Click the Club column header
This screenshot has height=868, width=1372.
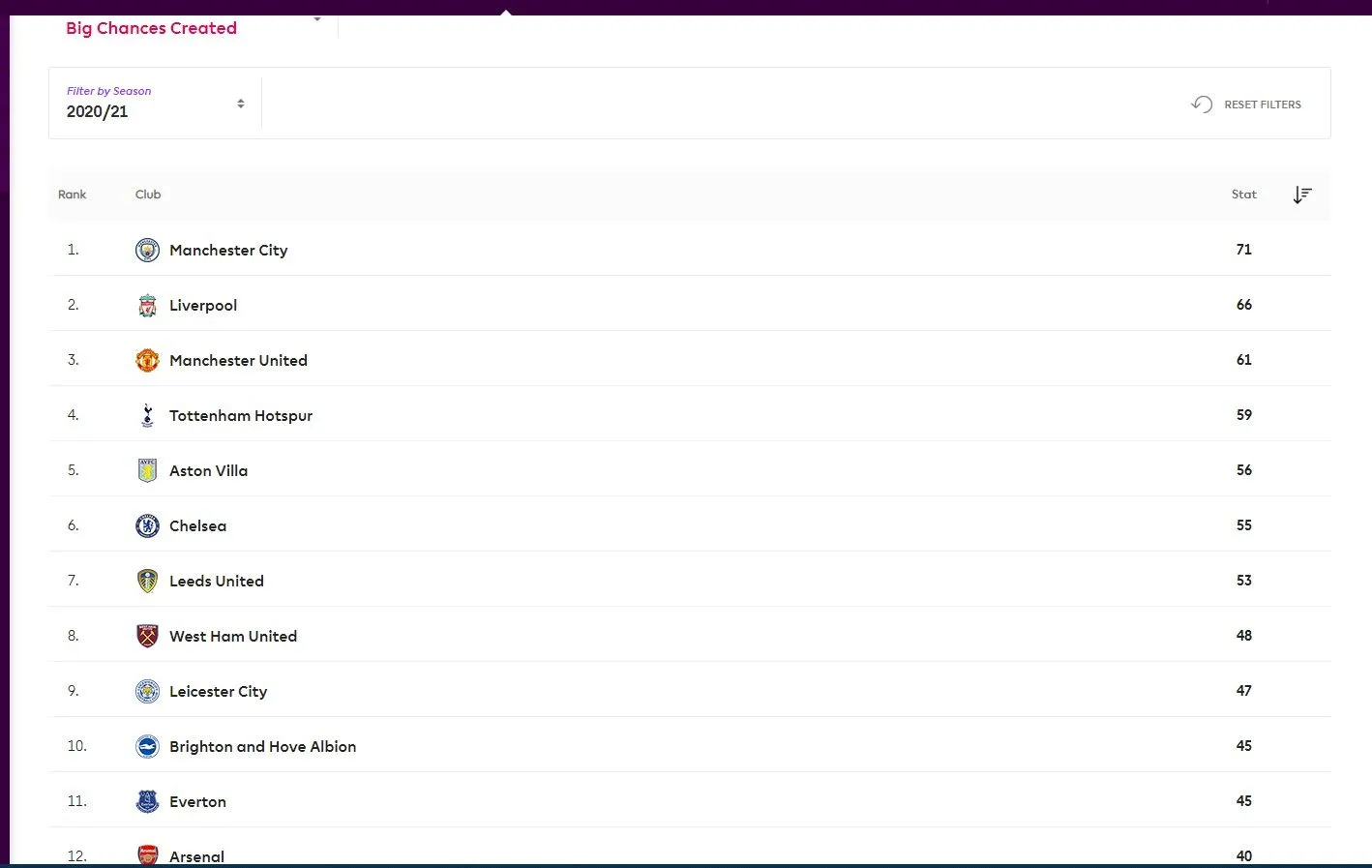[148, 195]
